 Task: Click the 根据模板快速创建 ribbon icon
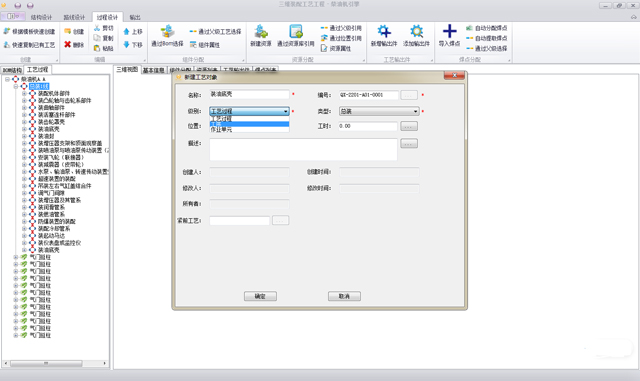(7, 31)
